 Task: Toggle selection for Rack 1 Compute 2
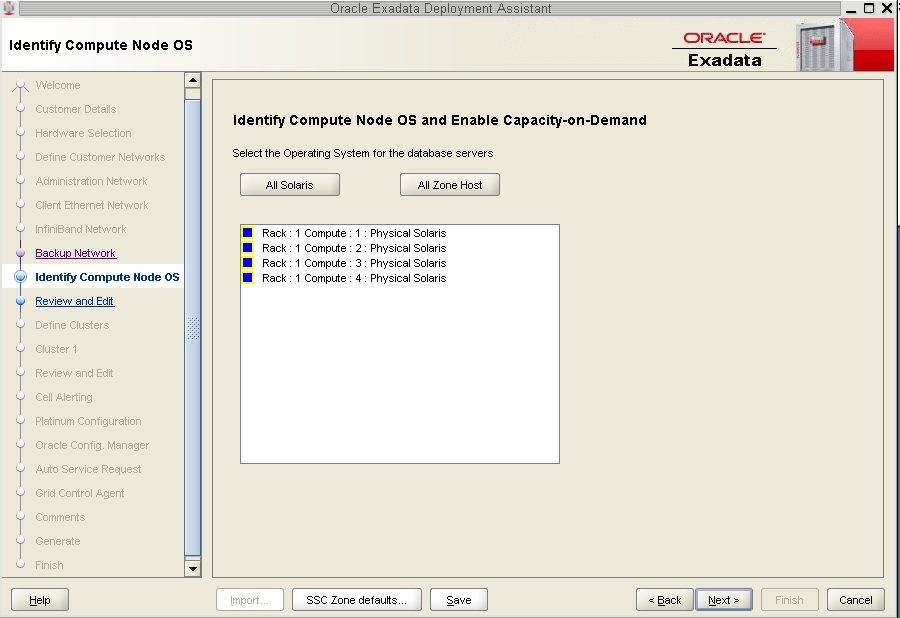click(246, 247)
